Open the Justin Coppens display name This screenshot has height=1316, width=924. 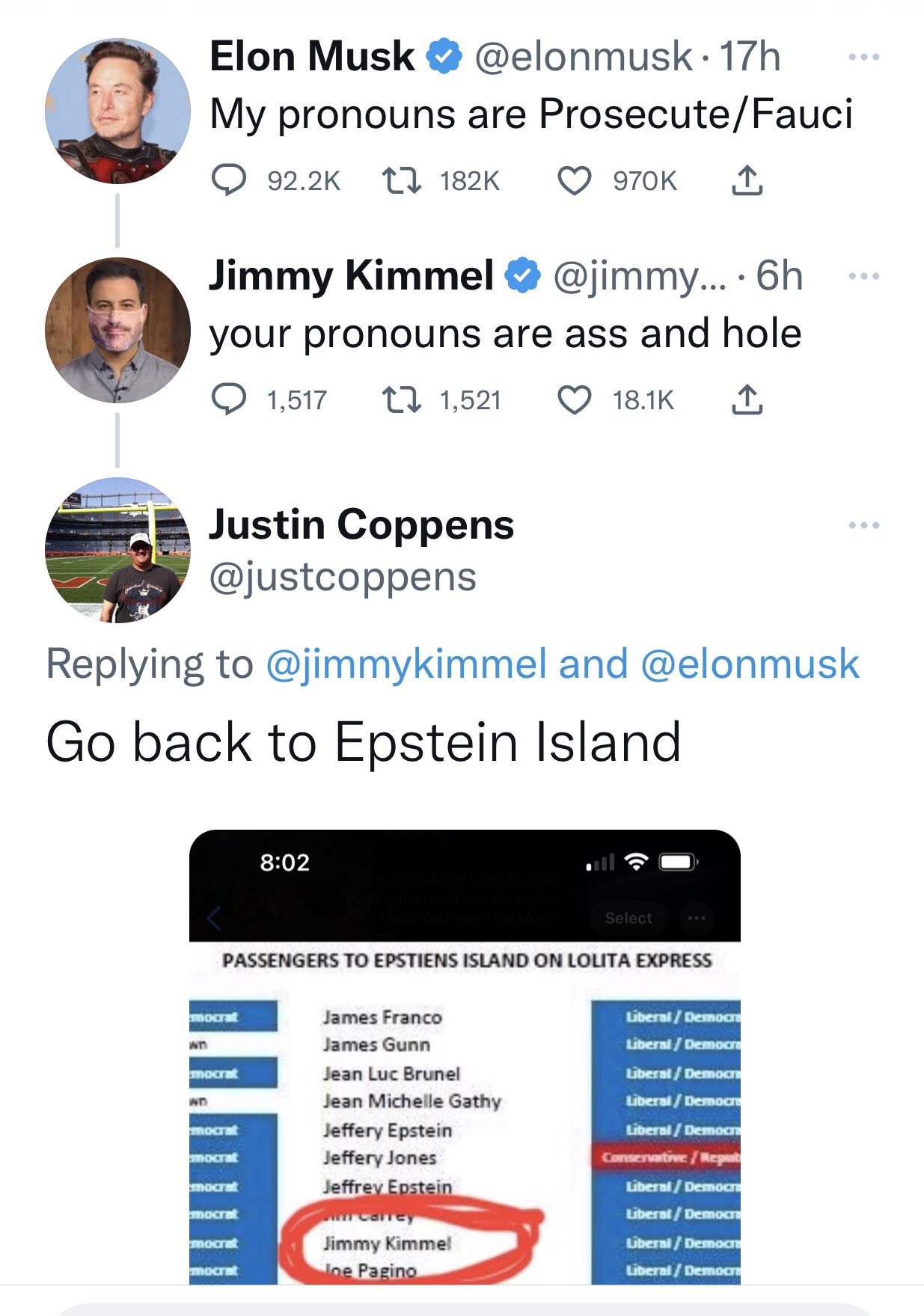(x=361, y=524)
